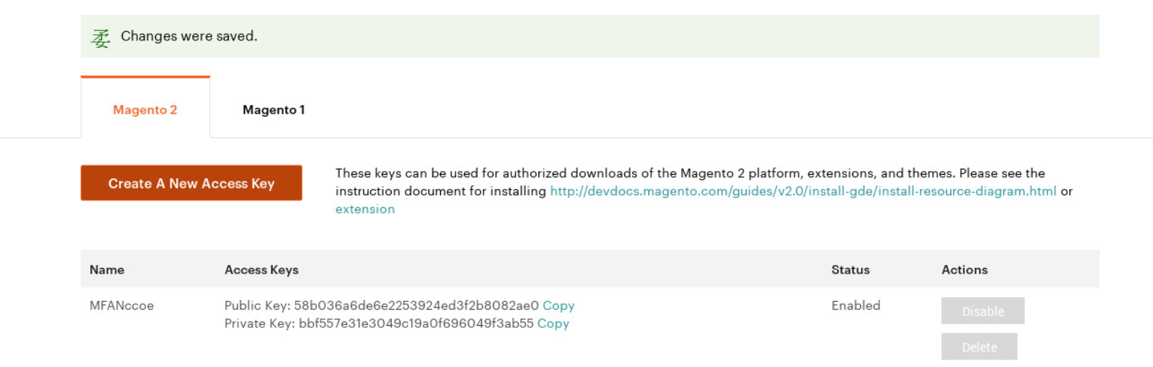Image resolution: width=1153 pixels, height=367 pixels.
Task: Open the Magento 1 tab
Action: tap(274, 110)
